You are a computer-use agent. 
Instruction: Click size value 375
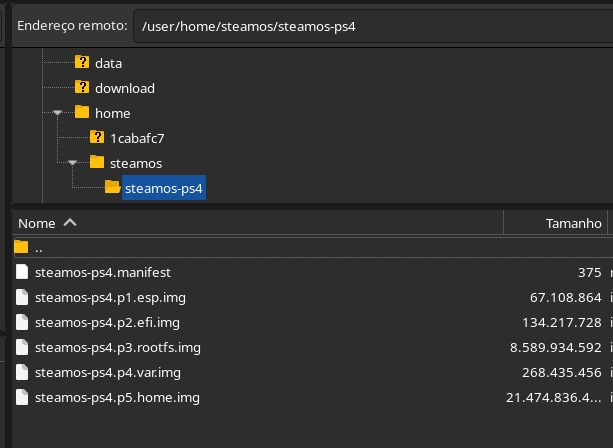pos(590,272)
